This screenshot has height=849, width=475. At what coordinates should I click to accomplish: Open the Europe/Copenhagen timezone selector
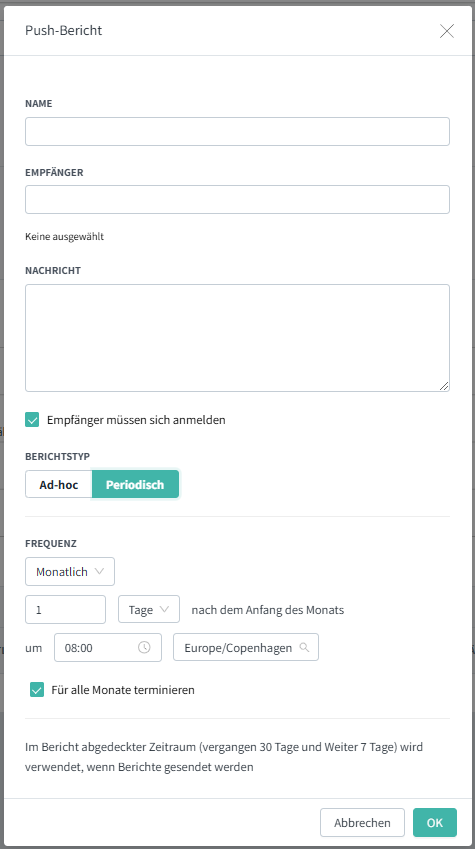[246, 647]
